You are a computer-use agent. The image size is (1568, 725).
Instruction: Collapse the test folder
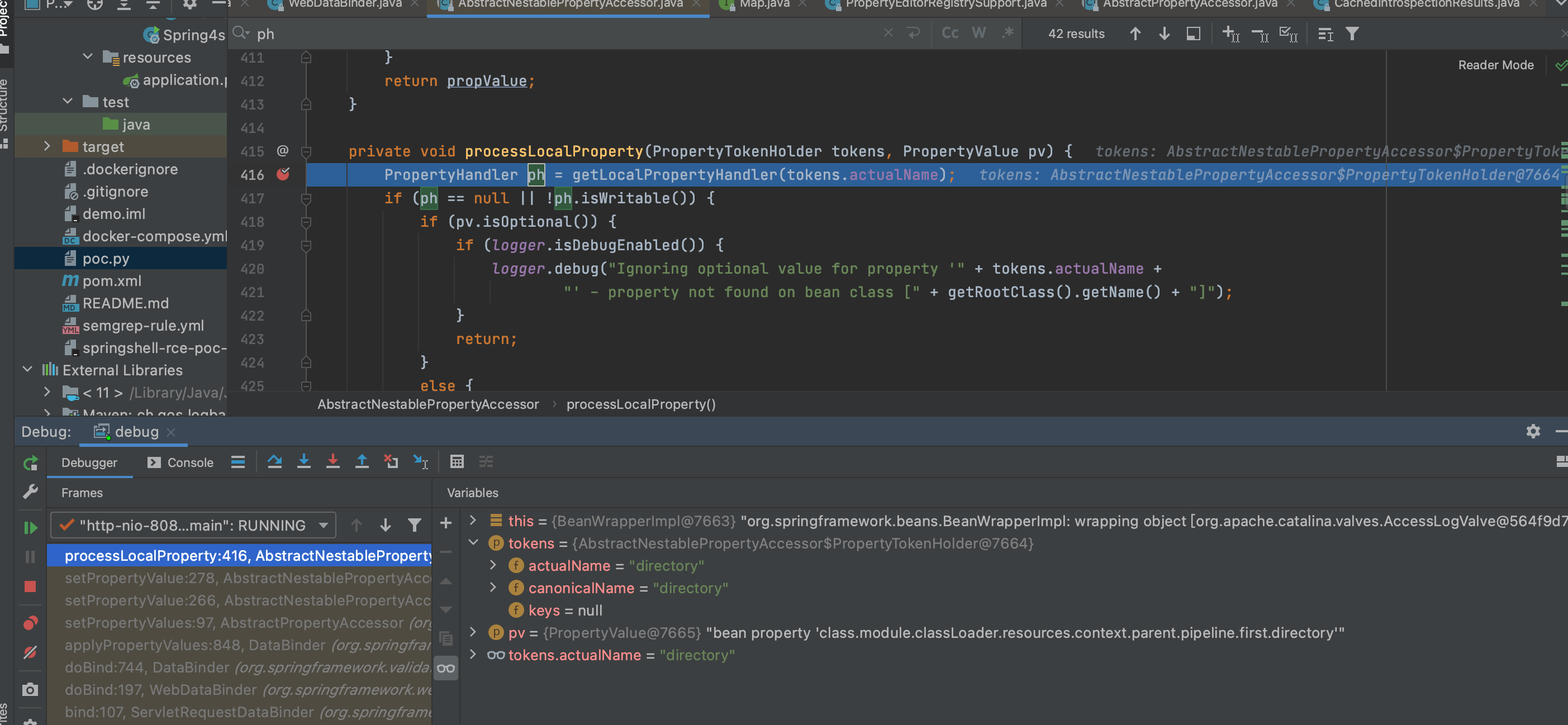[68, 101]
